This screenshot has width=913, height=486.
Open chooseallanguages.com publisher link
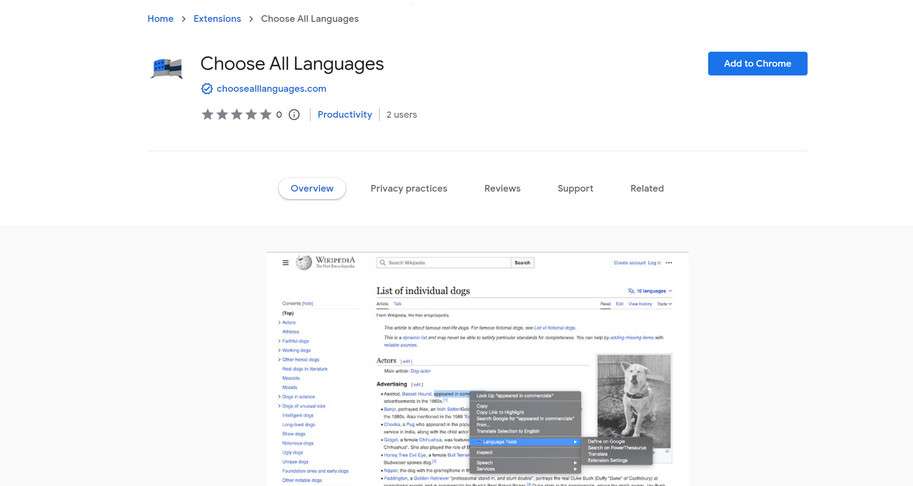pyautogui.click(x=271, y=88)
